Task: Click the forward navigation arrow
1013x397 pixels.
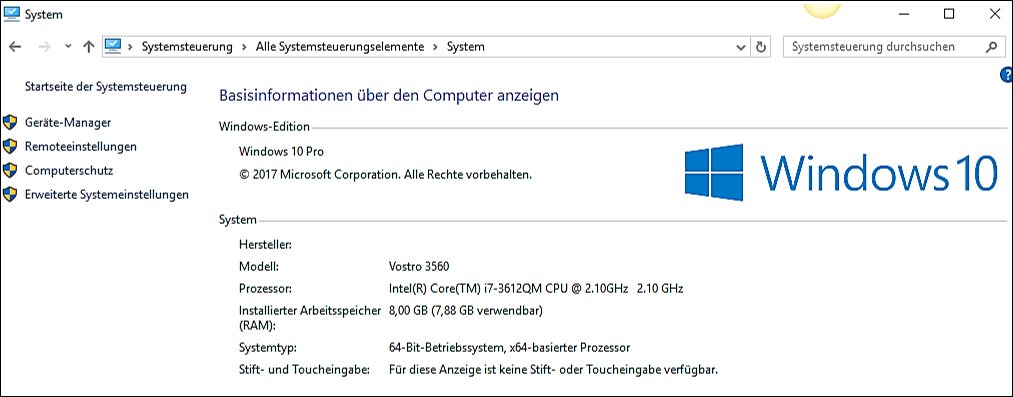Action: [44, 46]
